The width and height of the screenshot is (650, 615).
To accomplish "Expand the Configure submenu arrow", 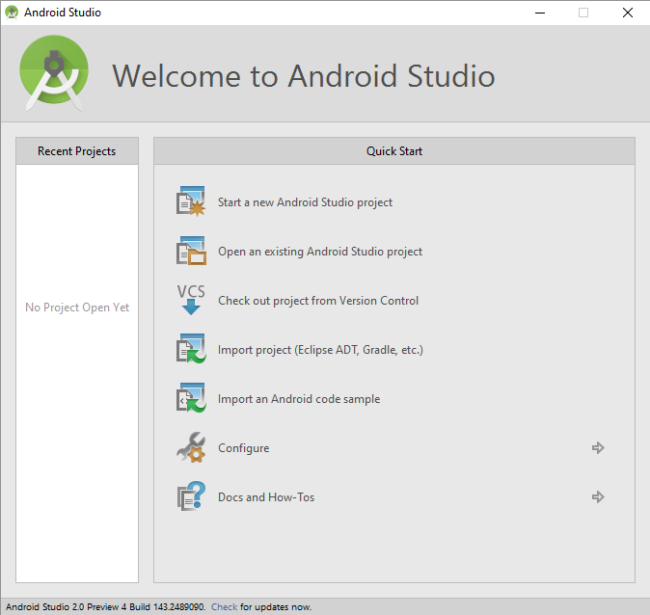I will [x=598, y=448].
